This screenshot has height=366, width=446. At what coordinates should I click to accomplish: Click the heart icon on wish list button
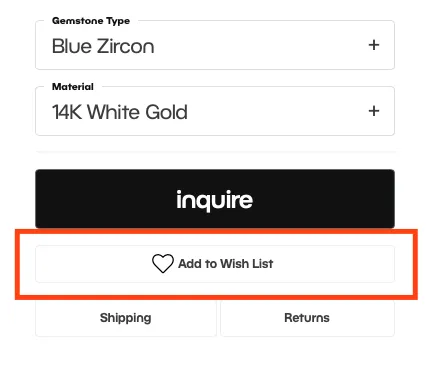pyautogui.click(x=163, y=263)
